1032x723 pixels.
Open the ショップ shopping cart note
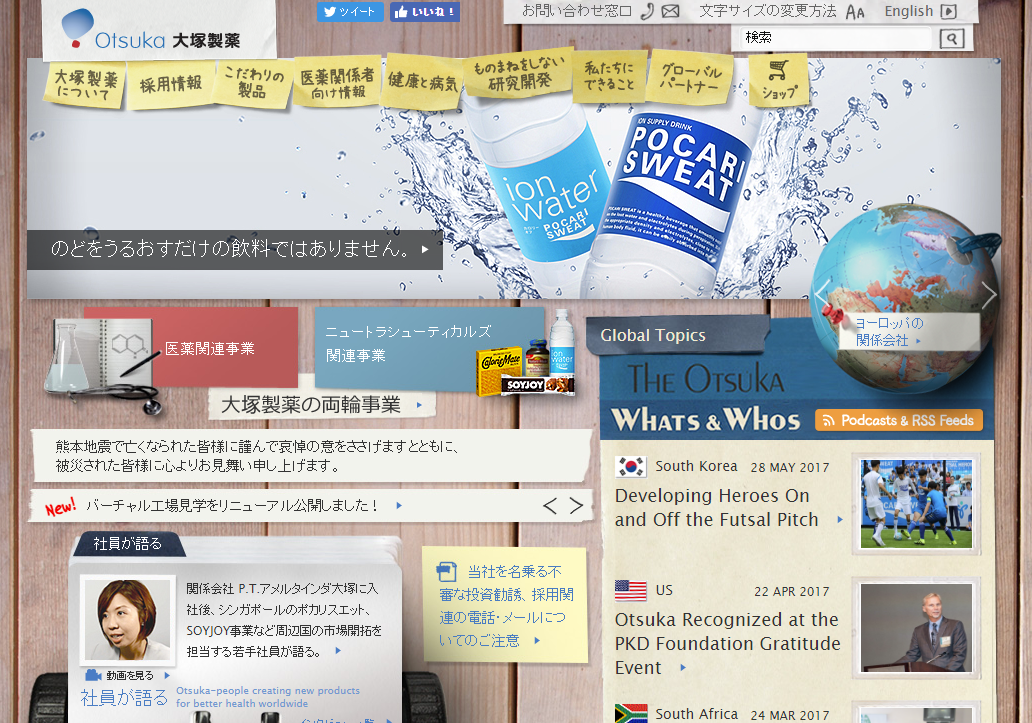[779, 80]
